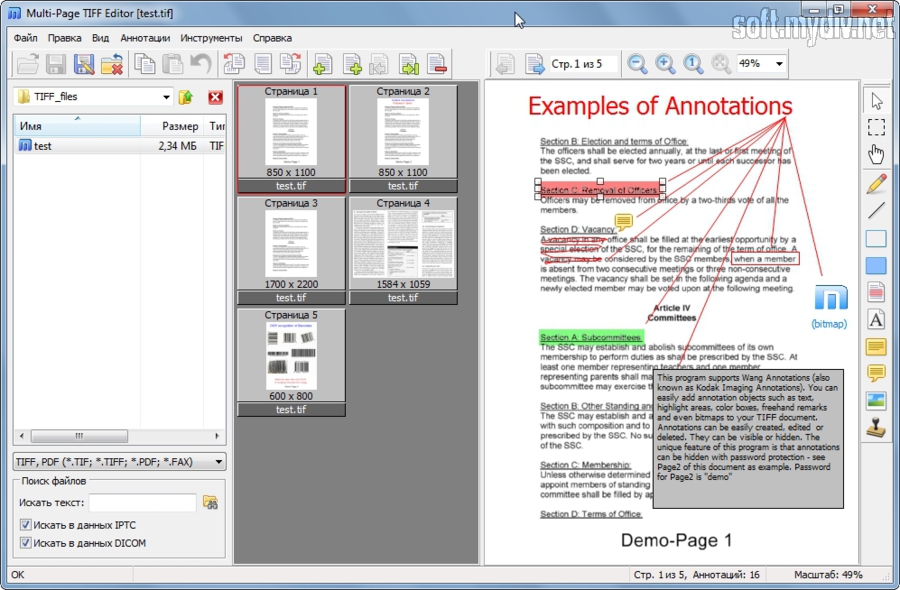Select the Страница 4 thumbnail
This screenshot has height=590, width=900.
[403, 251]
